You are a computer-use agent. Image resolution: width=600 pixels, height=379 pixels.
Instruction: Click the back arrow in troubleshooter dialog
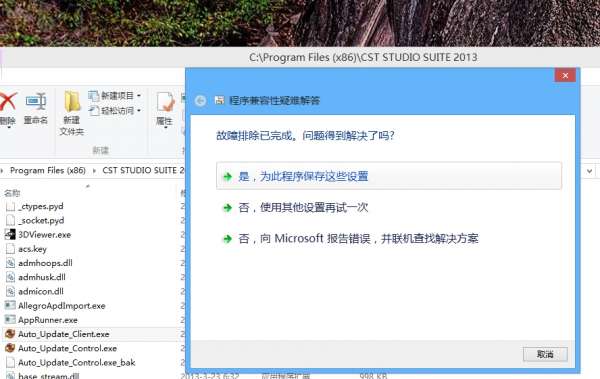pos(200,101)
